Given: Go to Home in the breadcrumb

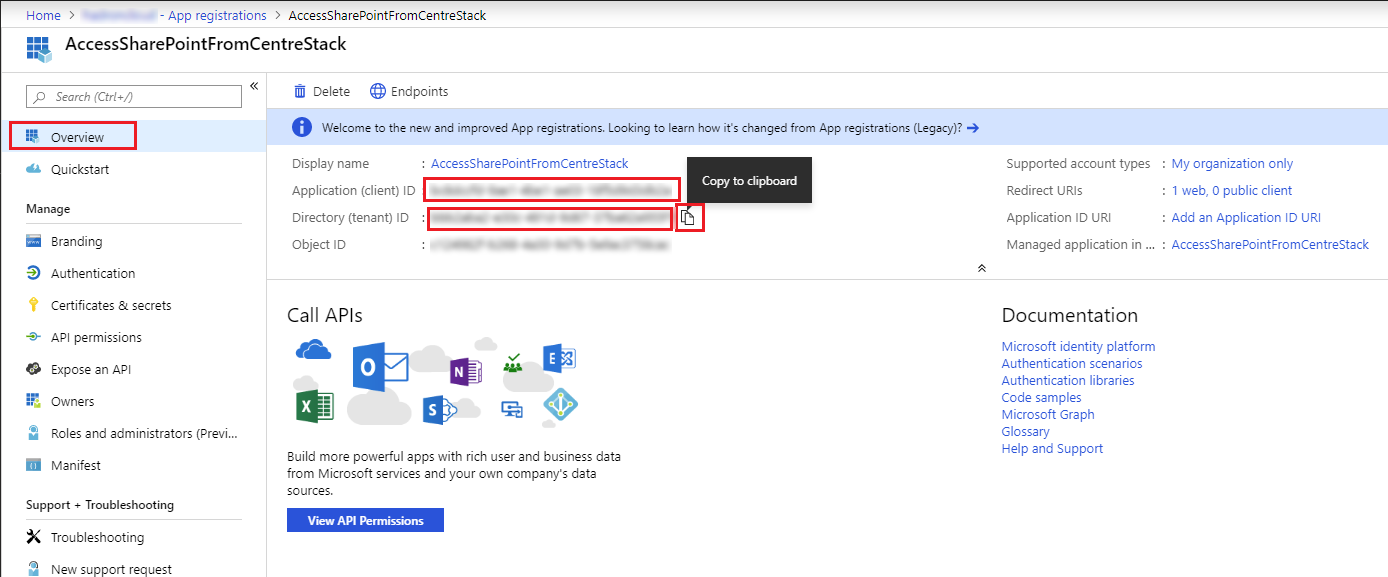Looking at the screenshot, I should (x=43, y=15).
